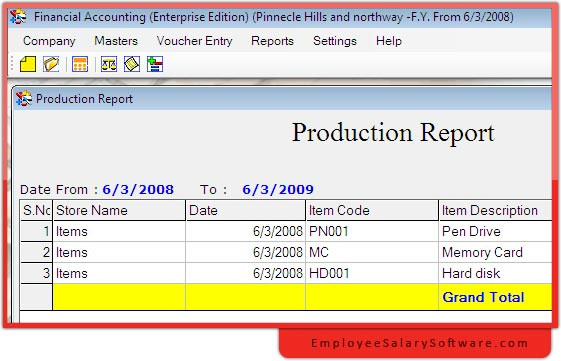Open the Settings menu

coord(335,41)
